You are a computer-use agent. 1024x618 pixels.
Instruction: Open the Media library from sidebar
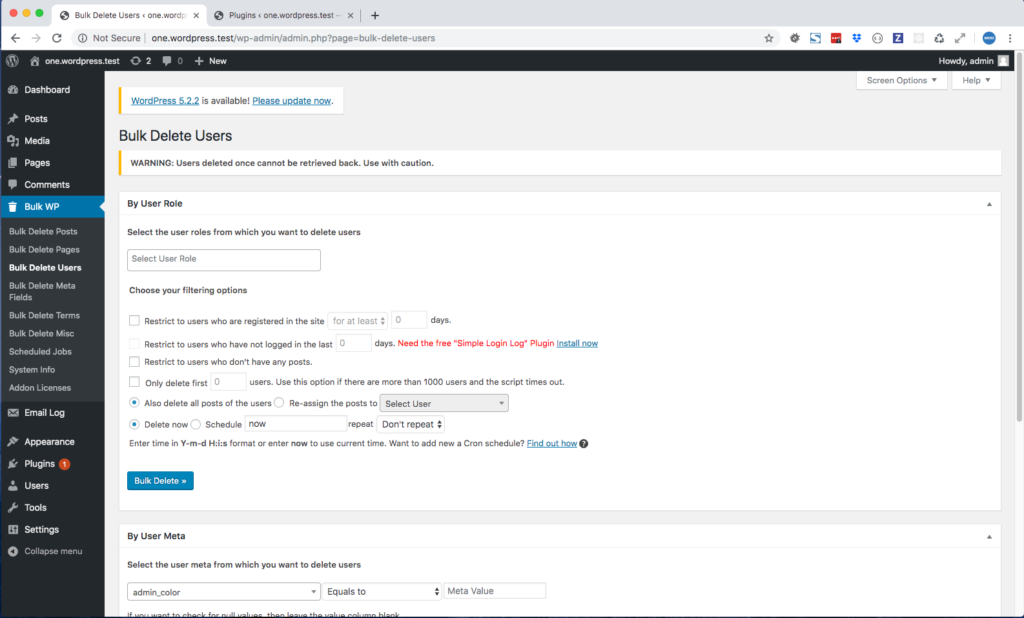pos(36,141)
